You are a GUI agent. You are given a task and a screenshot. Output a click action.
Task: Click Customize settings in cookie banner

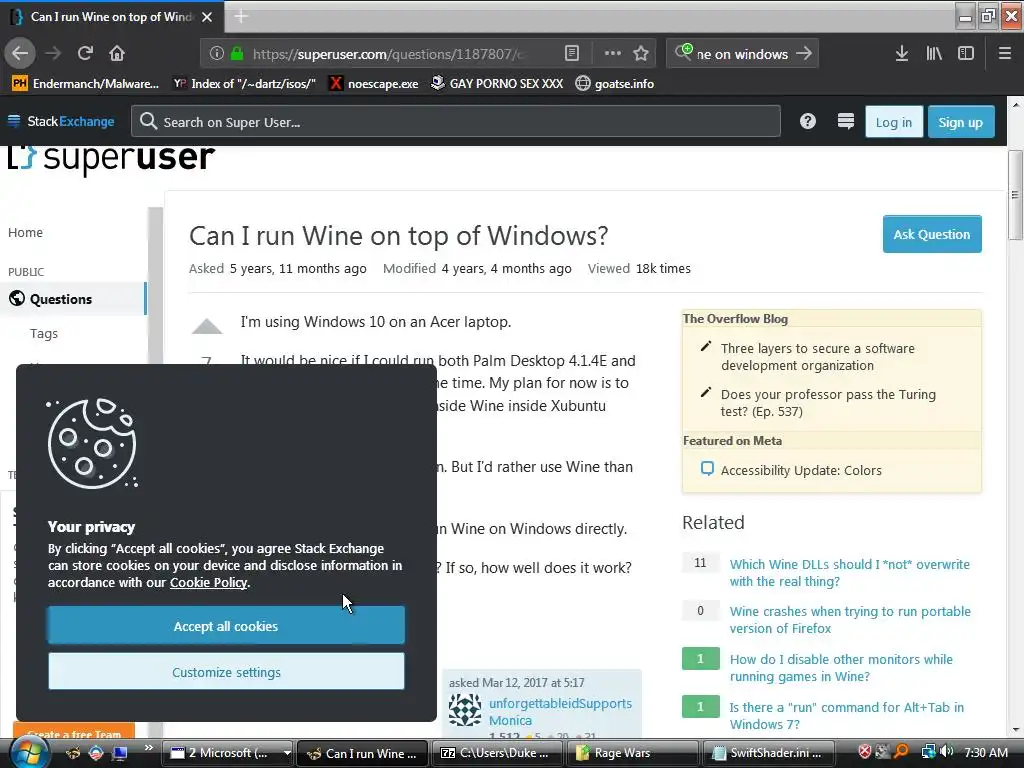coord(226,672)
